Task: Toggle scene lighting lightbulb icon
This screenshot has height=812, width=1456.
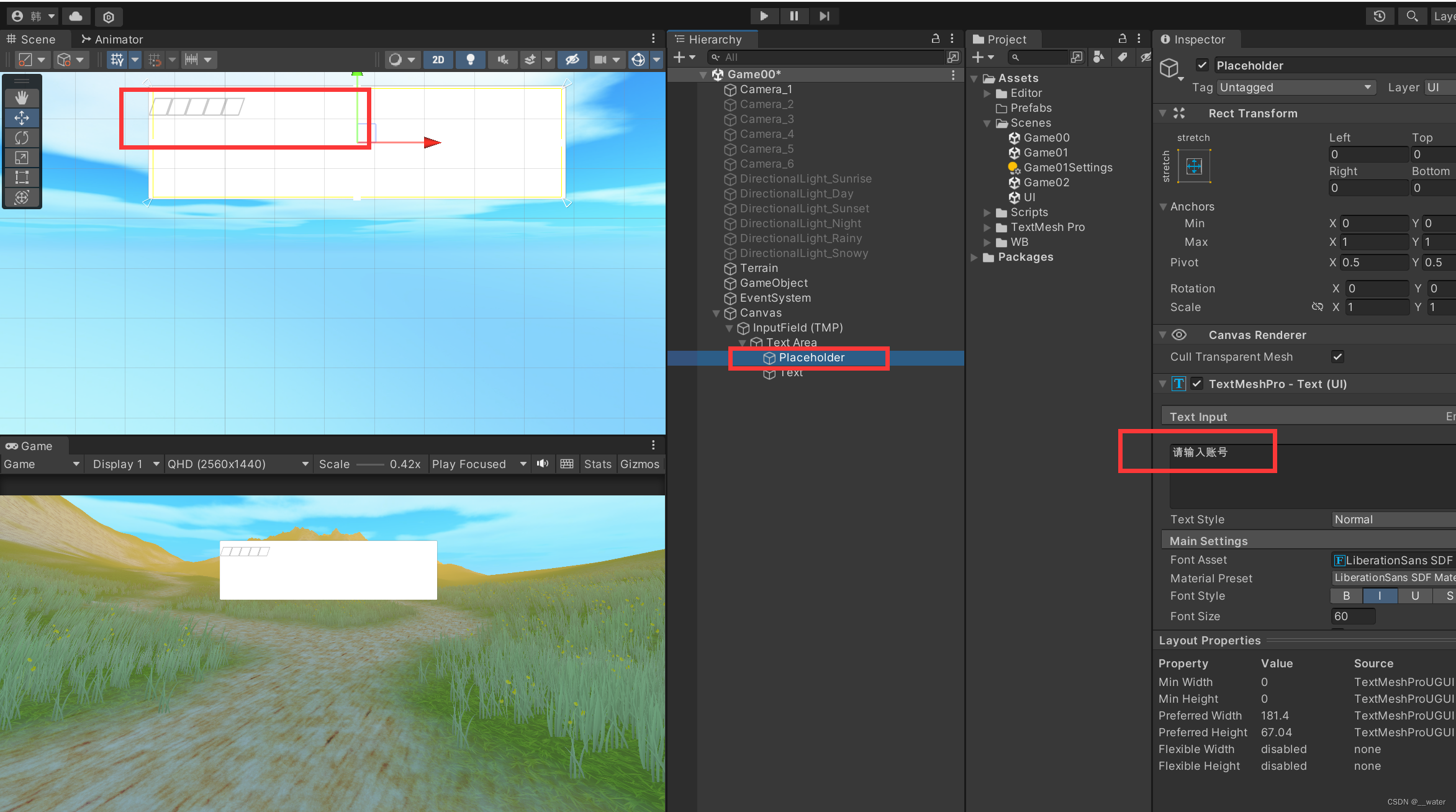Action: coord(470,60)
